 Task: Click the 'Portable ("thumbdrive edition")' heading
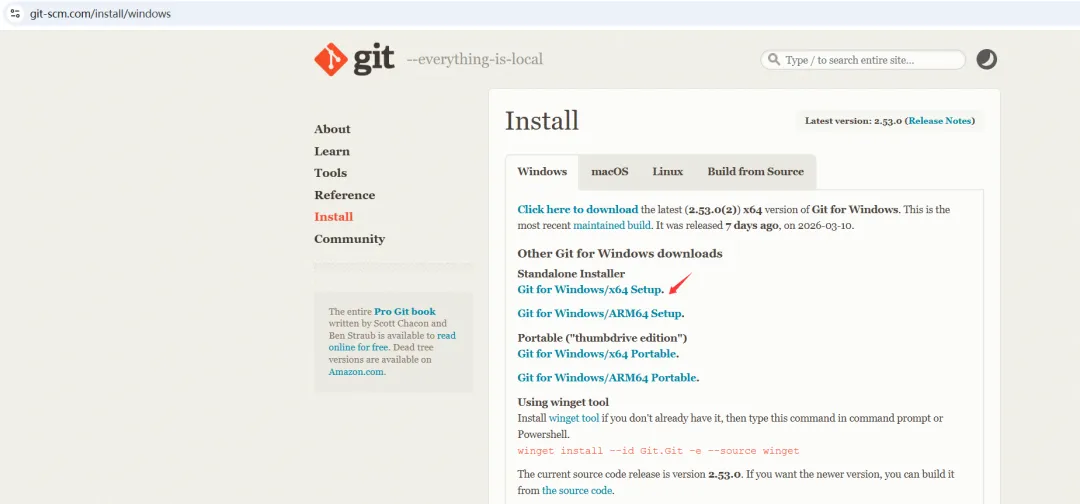click(x=602, y=338)
